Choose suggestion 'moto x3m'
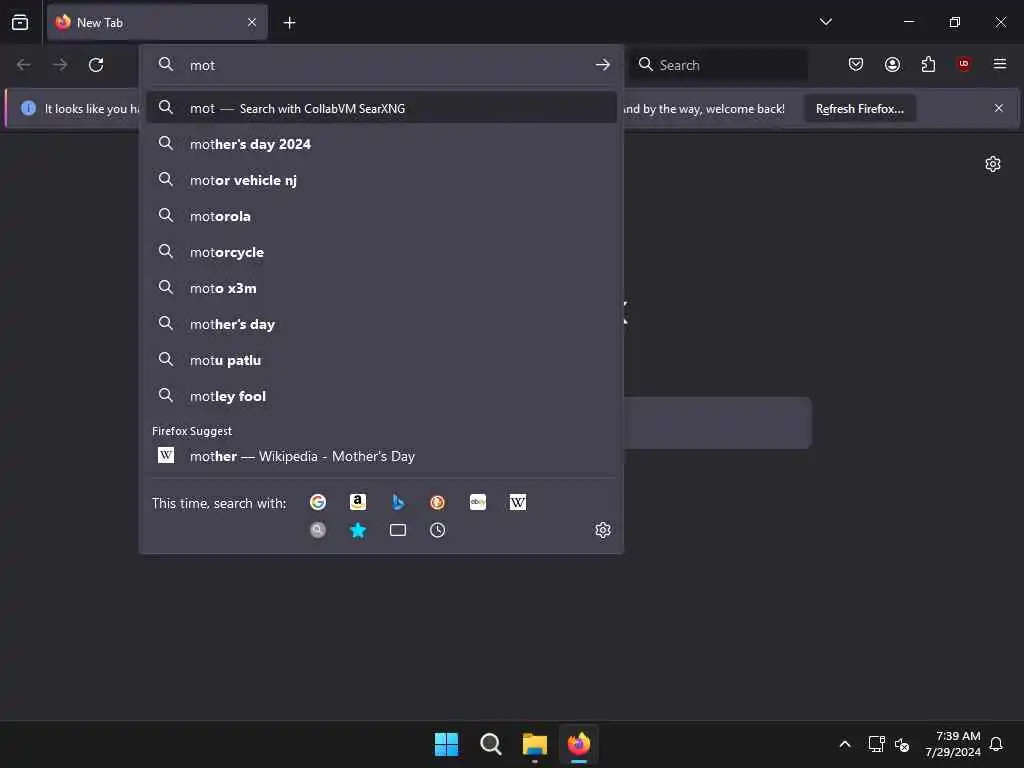 click(x=381, y=288)
